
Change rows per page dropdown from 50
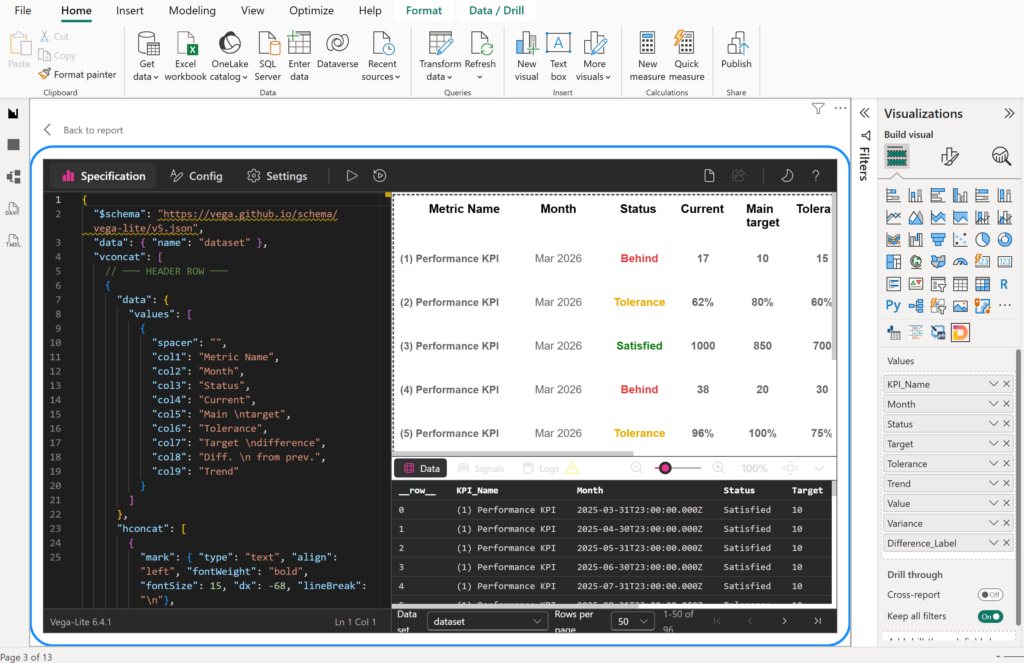(632, 621)
